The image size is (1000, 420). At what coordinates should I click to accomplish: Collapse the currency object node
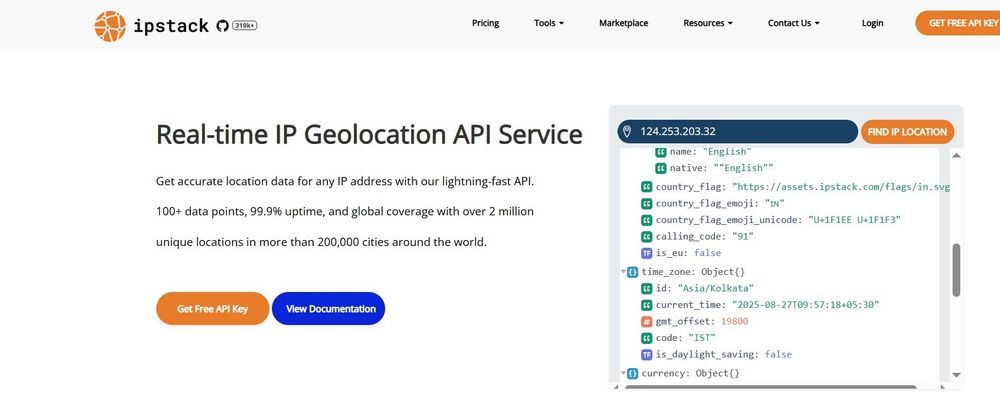622,373
